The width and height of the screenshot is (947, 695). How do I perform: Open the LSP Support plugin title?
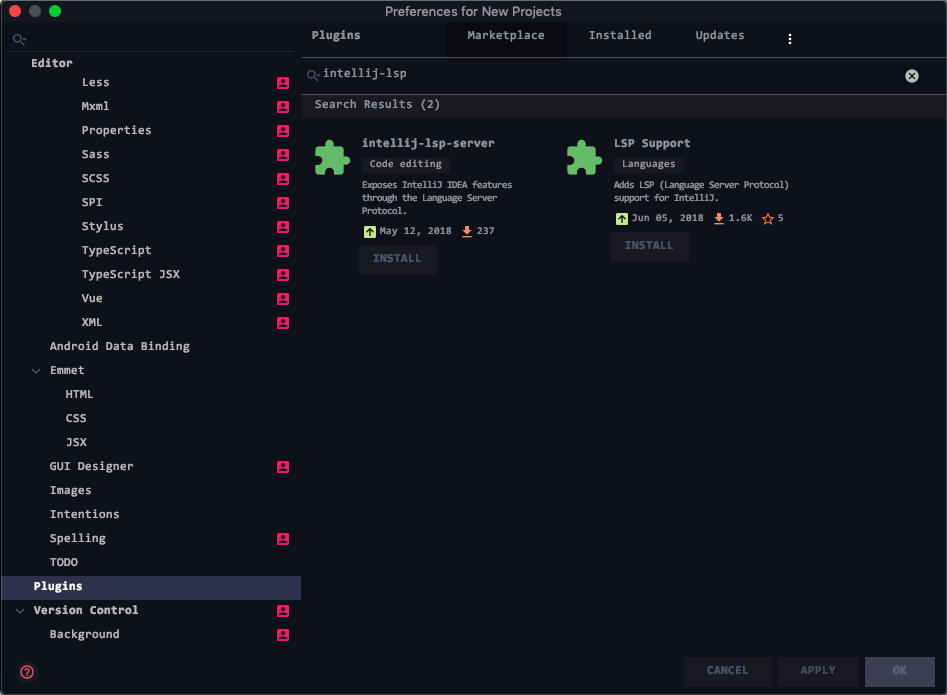click(652, 144)
